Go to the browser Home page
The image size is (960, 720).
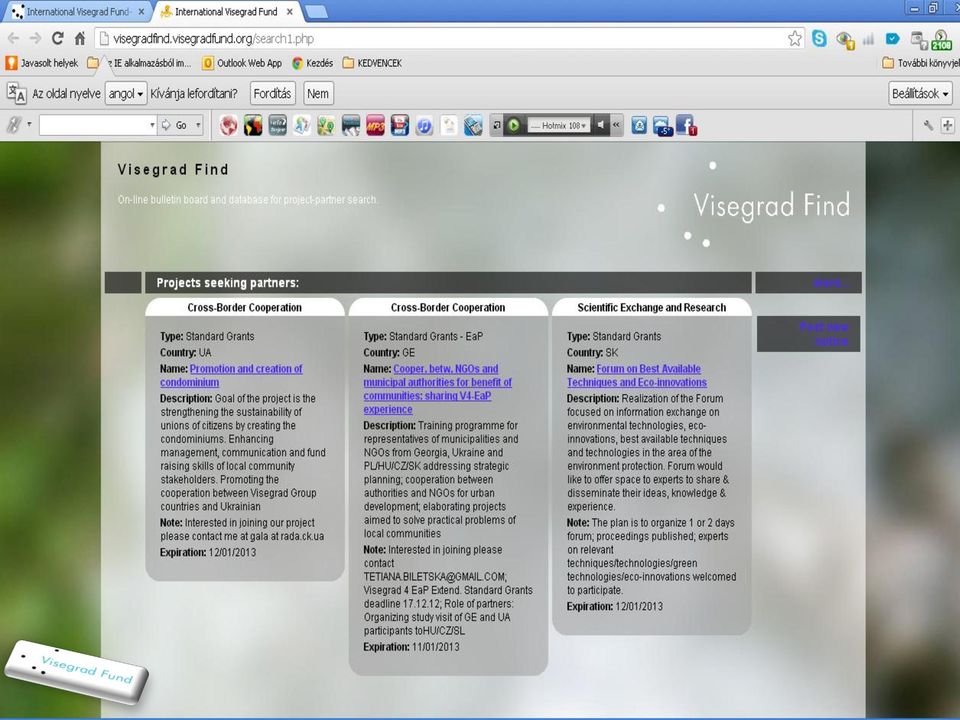[x=80, y=39]
